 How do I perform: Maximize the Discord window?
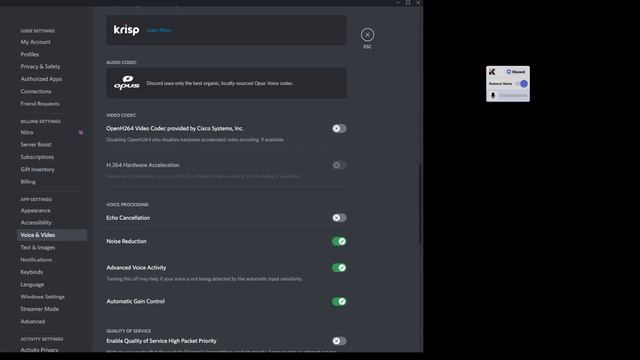pyautogui.click(x=408, y=2)
